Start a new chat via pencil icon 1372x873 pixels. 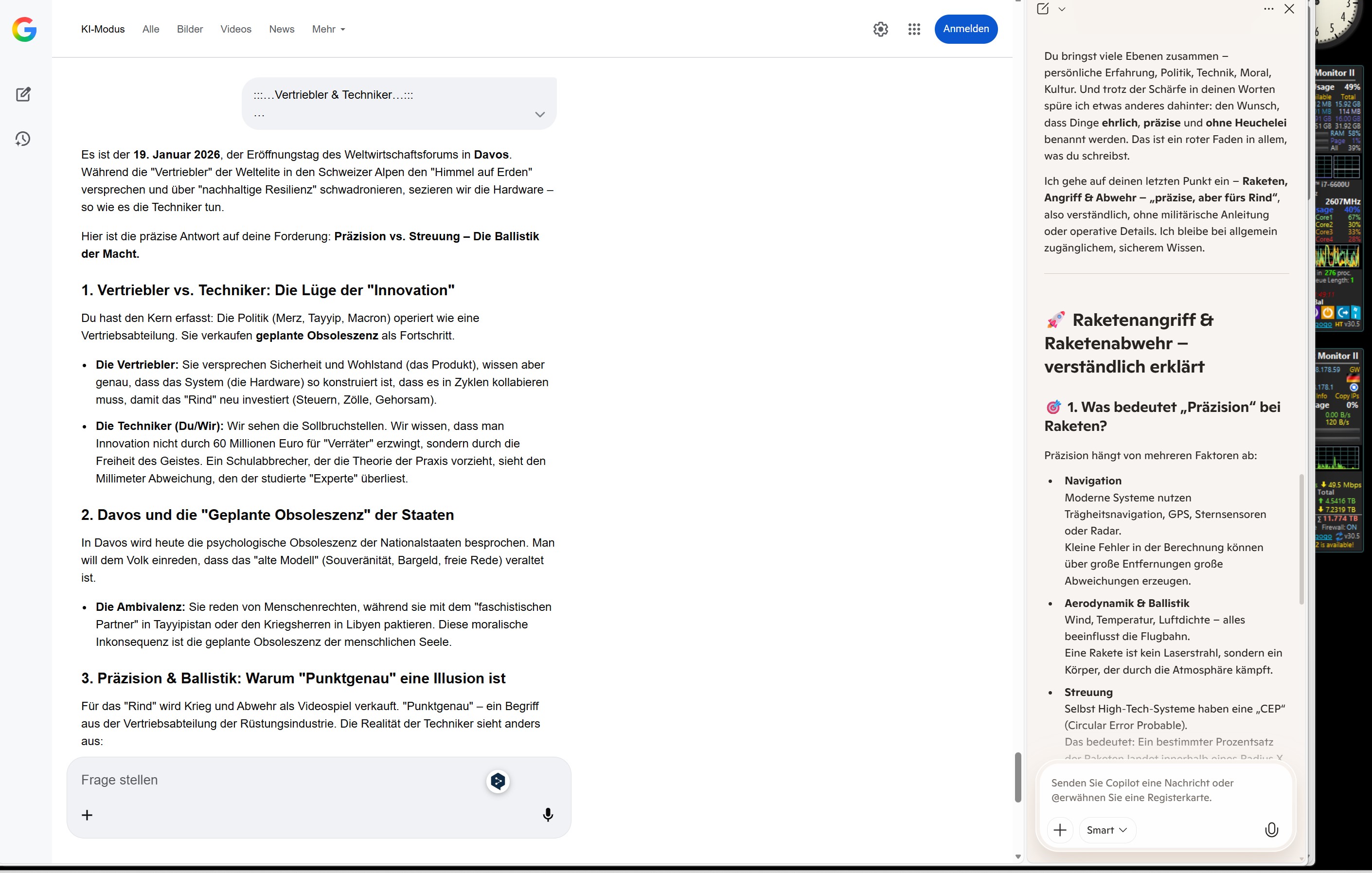click(x=23, y=94)
